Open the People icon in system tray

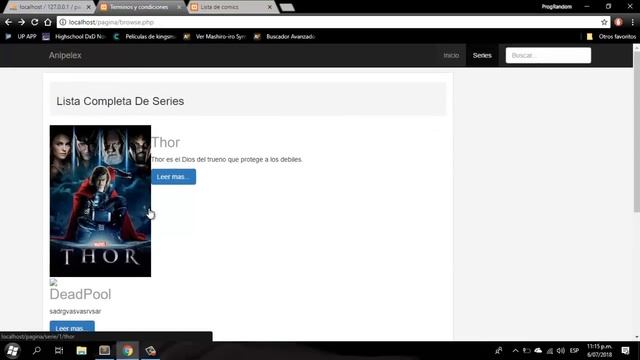[499, 351]
